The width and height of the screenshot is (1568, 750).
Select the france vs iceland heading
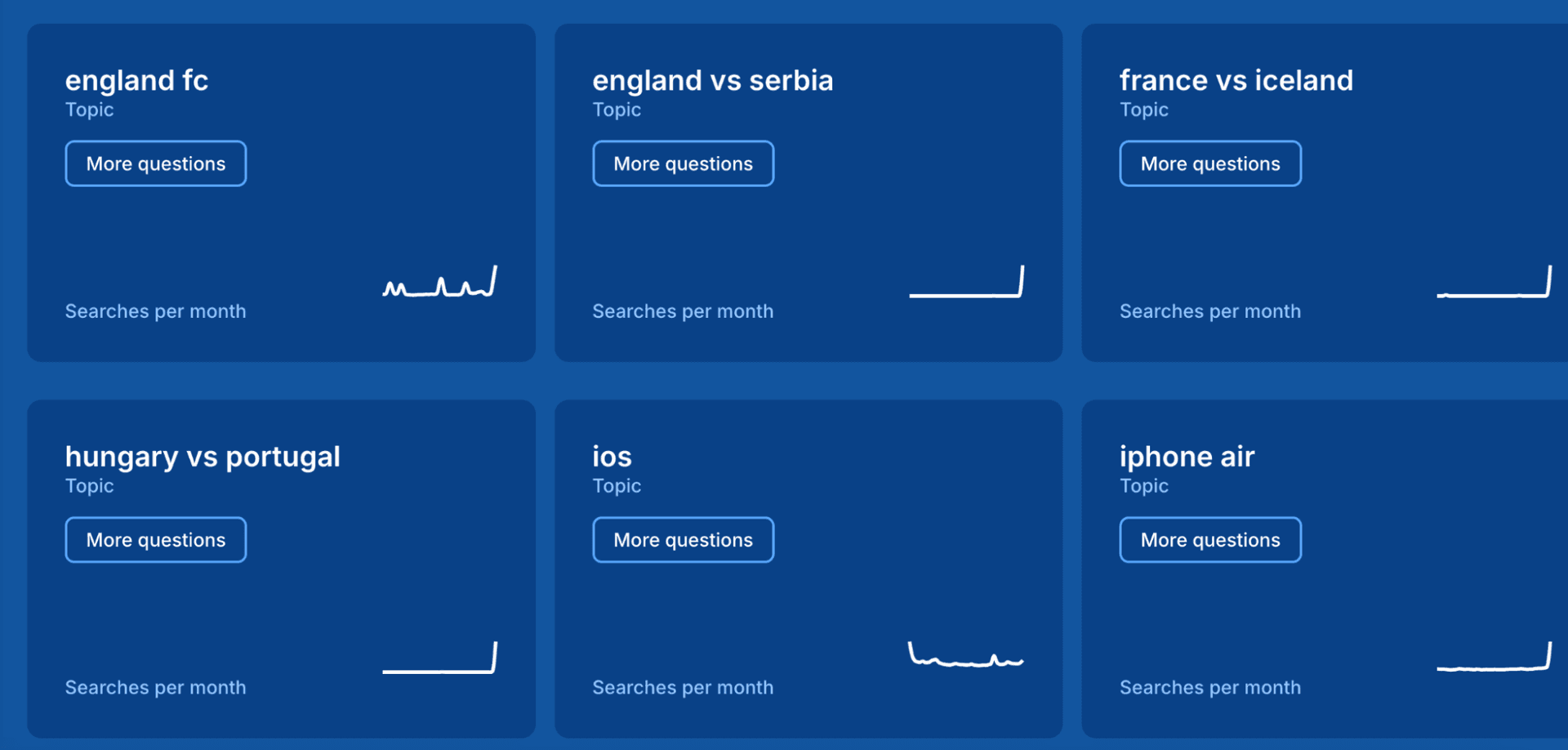point(1236,80)
